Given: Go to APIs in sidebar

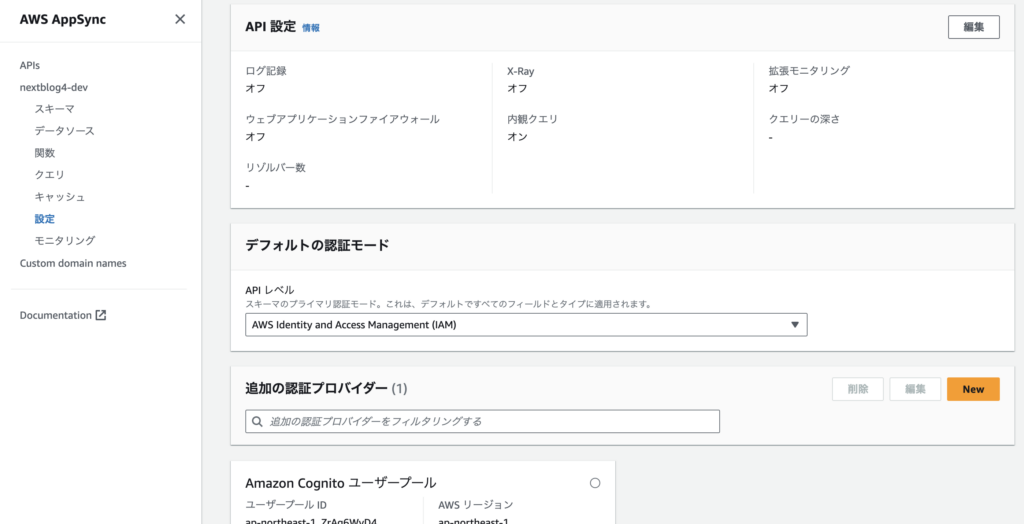Looking at the screenshot, I should [x=30, y=65].
